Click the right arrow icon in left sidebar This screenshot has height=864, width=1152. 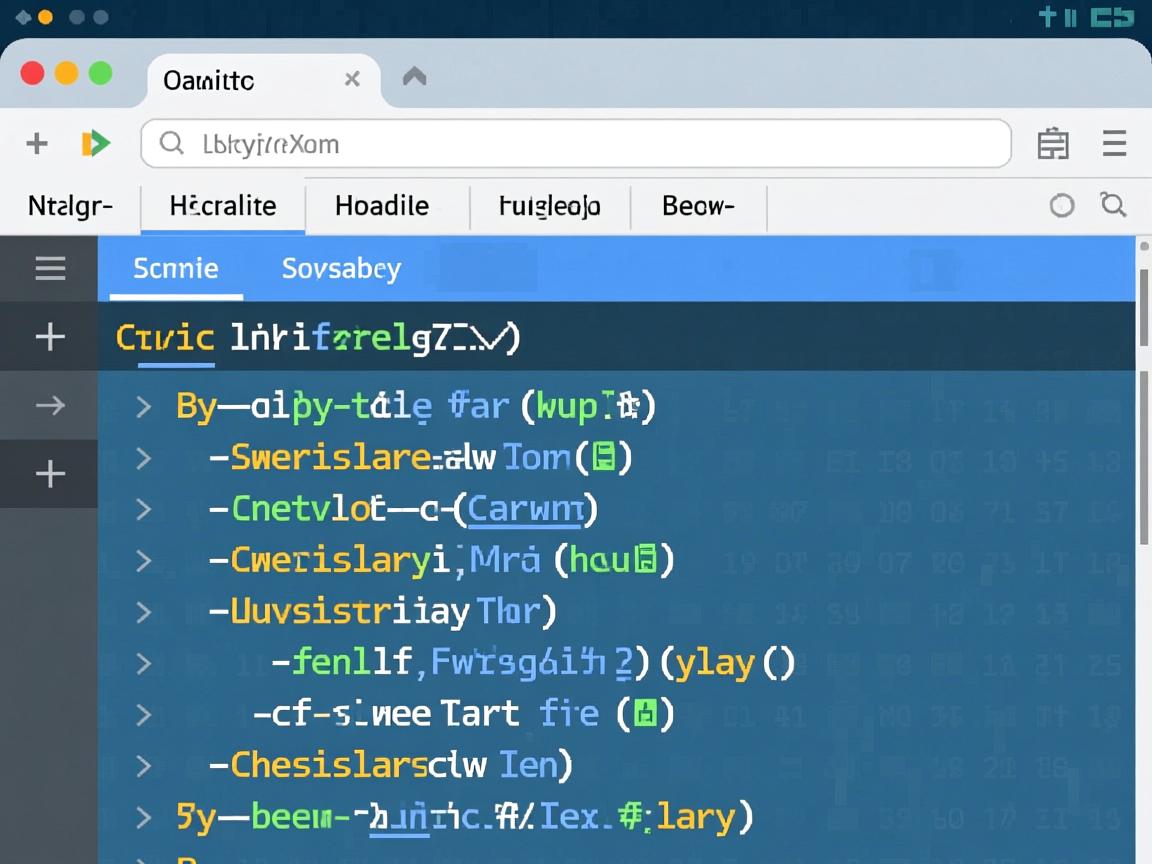tap(50, 405)
